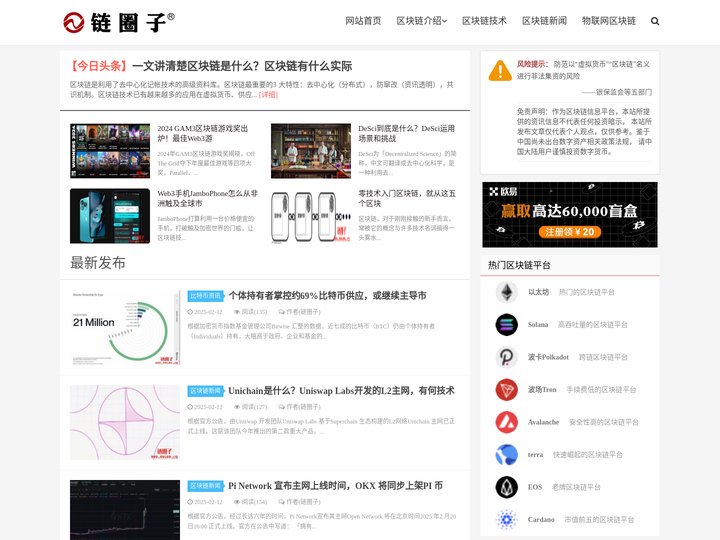Click 注册领¥20 button in banner
This screenshot has width=720, height=540.
pos(570,232)
